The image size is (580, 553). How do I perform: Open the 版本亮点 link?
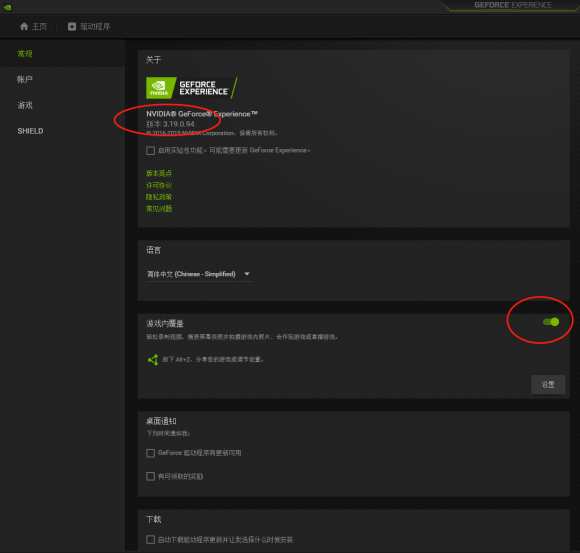point(159,173)
